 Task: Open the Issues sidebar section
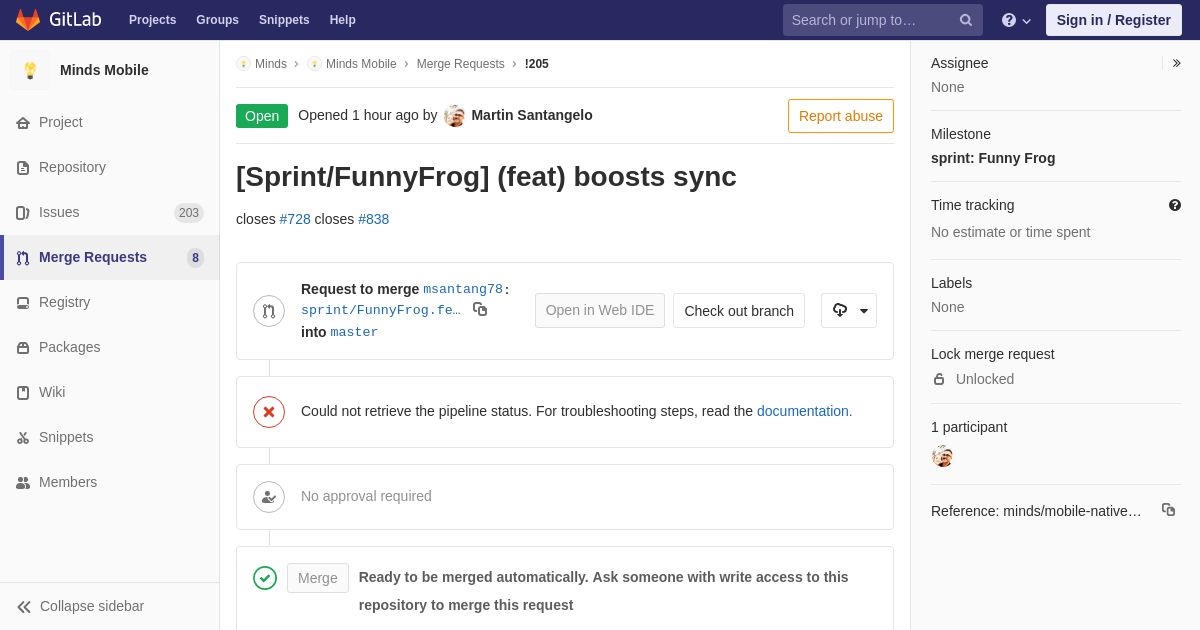[59, 212]
